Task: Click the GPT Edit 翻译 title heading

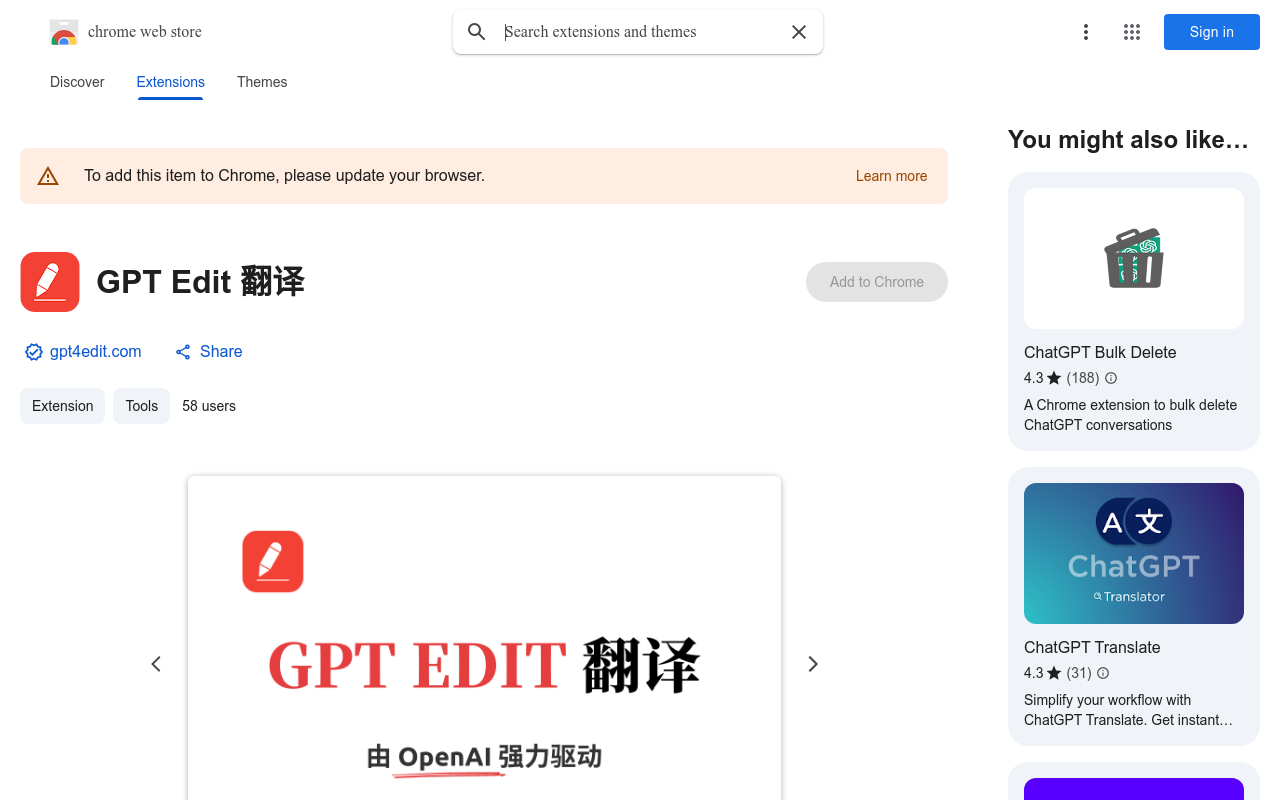Action: tap(200, 282)
